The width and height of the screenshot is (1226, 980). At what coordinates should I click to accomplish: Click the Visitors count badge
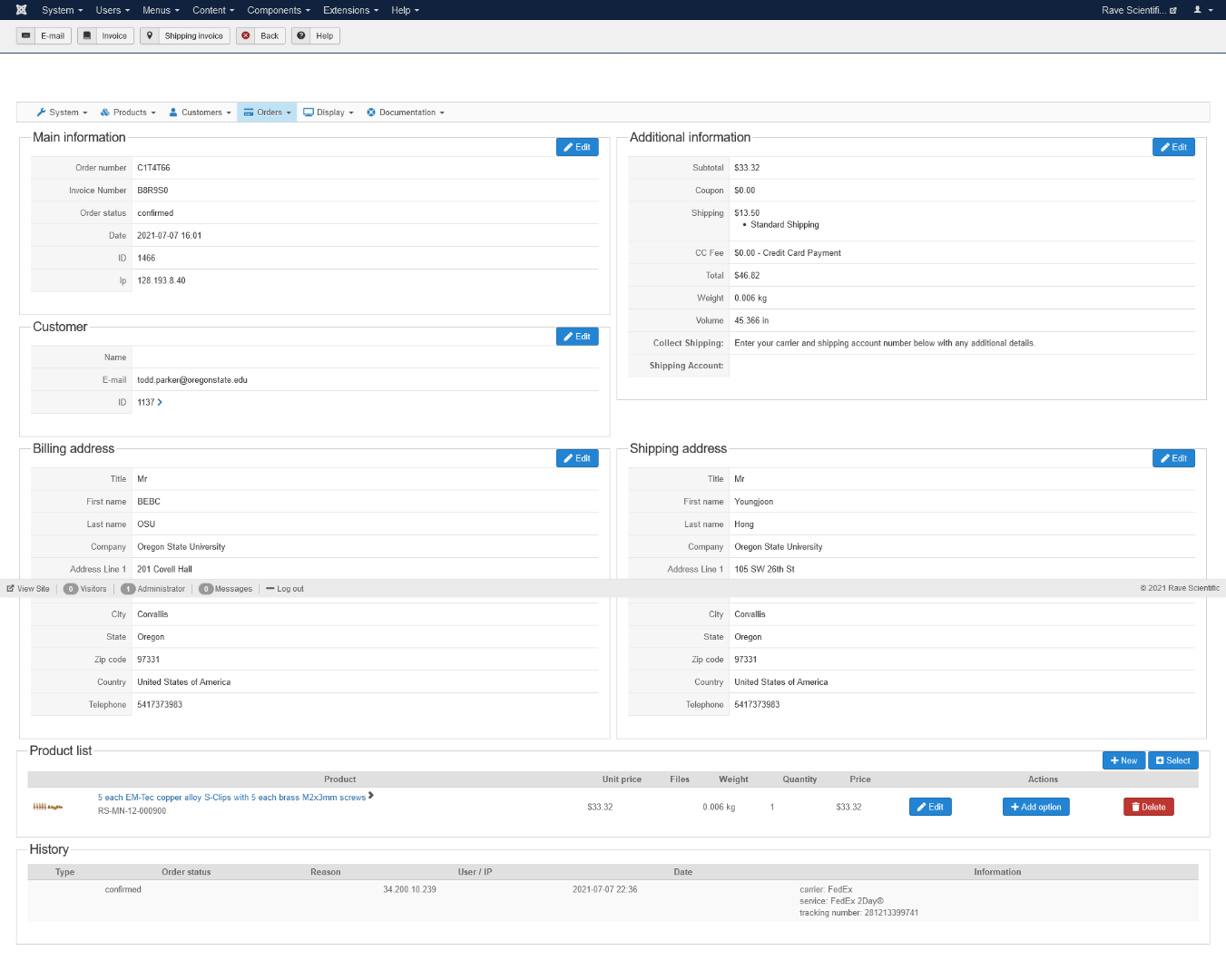coord(71,589)
